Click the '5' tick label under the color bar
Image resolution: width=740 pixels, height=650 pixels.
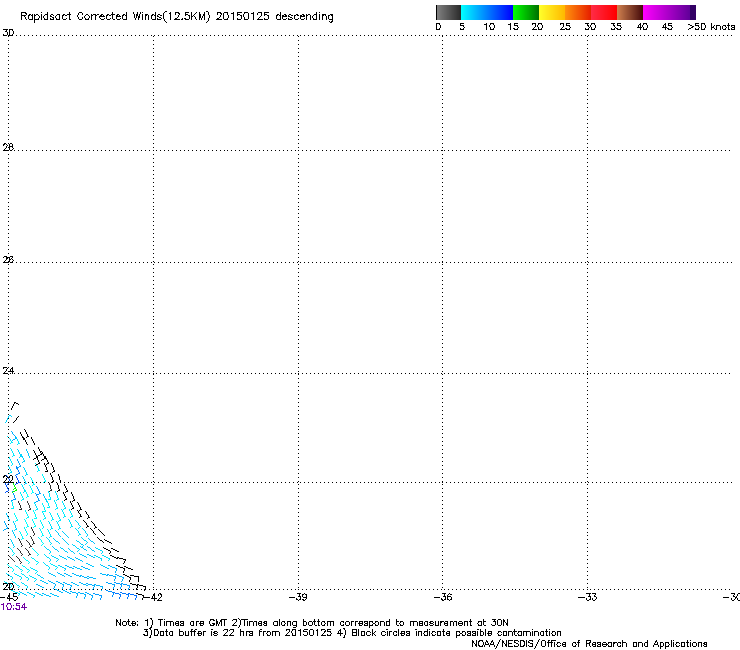pyautogui.click(x=462, y=27)
